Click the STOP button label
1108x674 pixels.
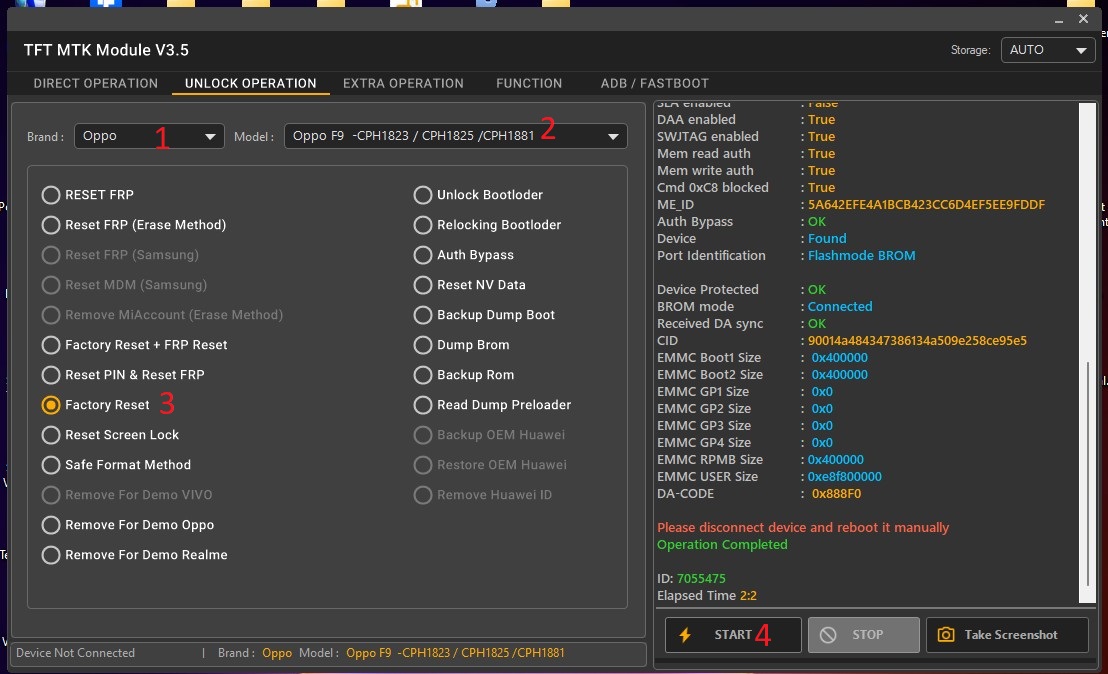point(868,634)
